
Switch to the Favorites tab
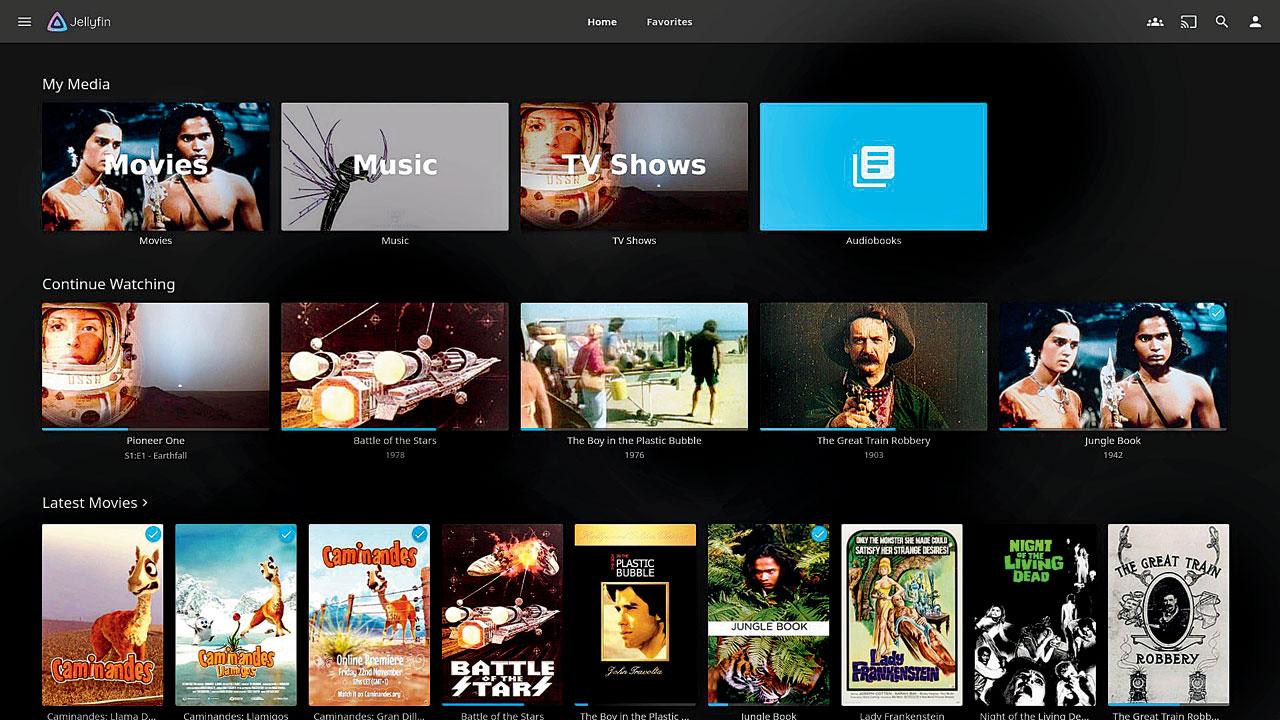click(669, 22)
